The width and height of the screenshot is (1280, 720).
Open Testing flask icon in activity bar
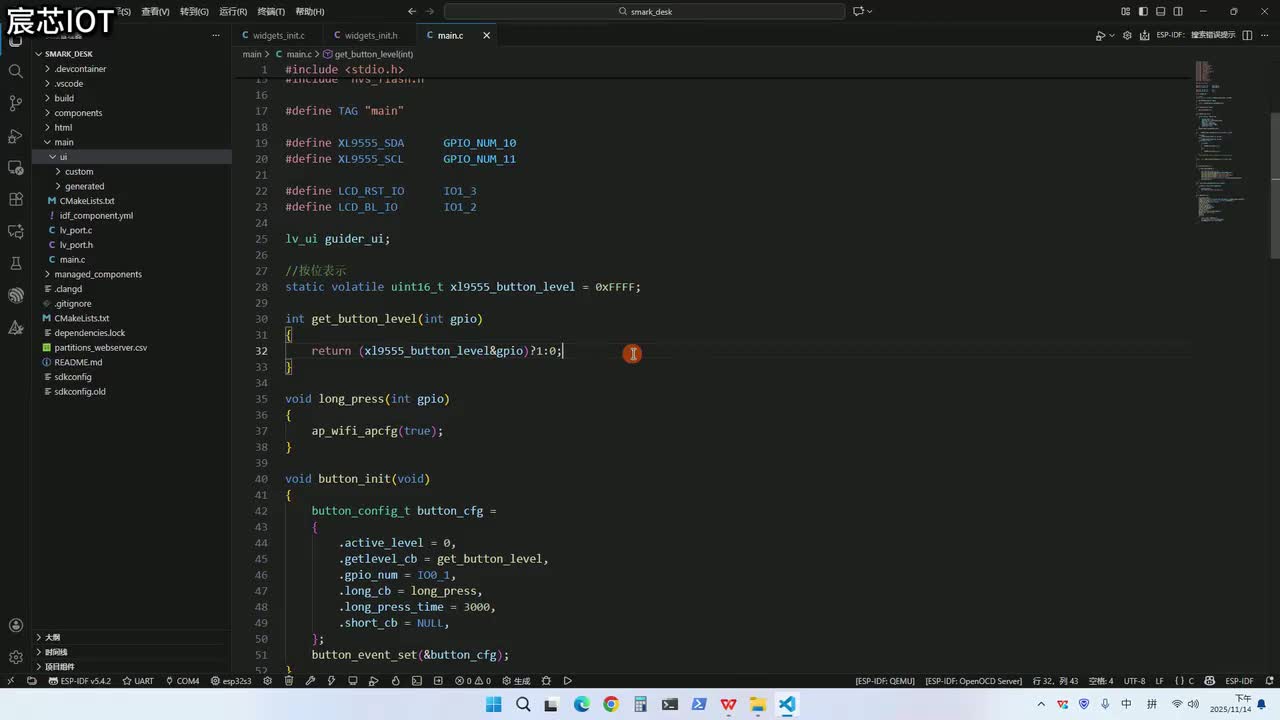click(15, 263)
